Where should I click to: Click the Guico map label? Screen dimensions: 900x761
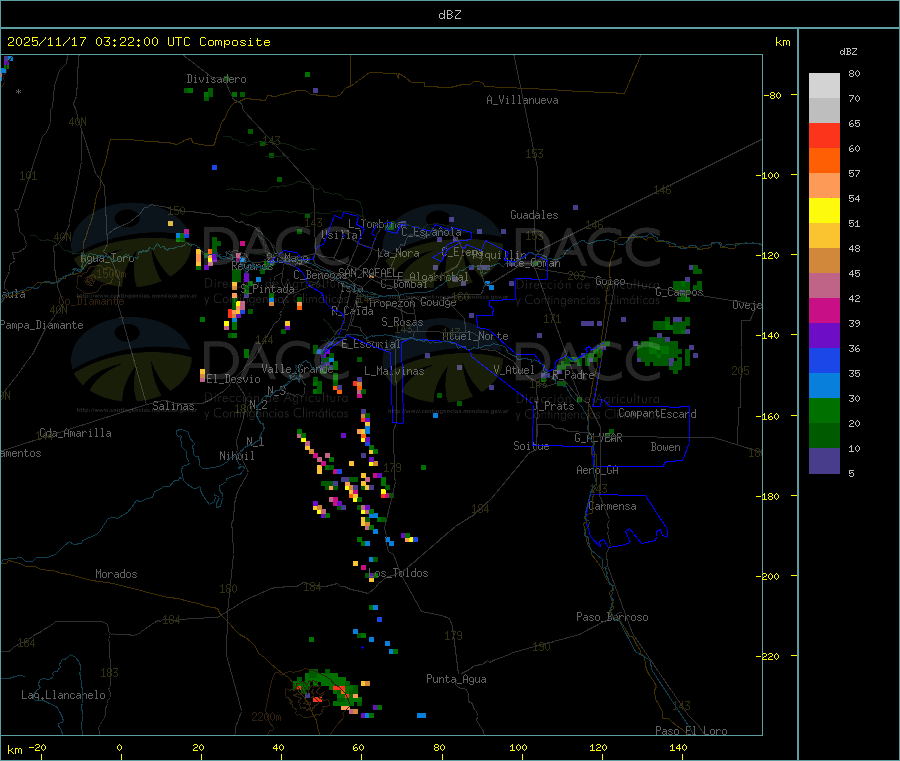610,281
